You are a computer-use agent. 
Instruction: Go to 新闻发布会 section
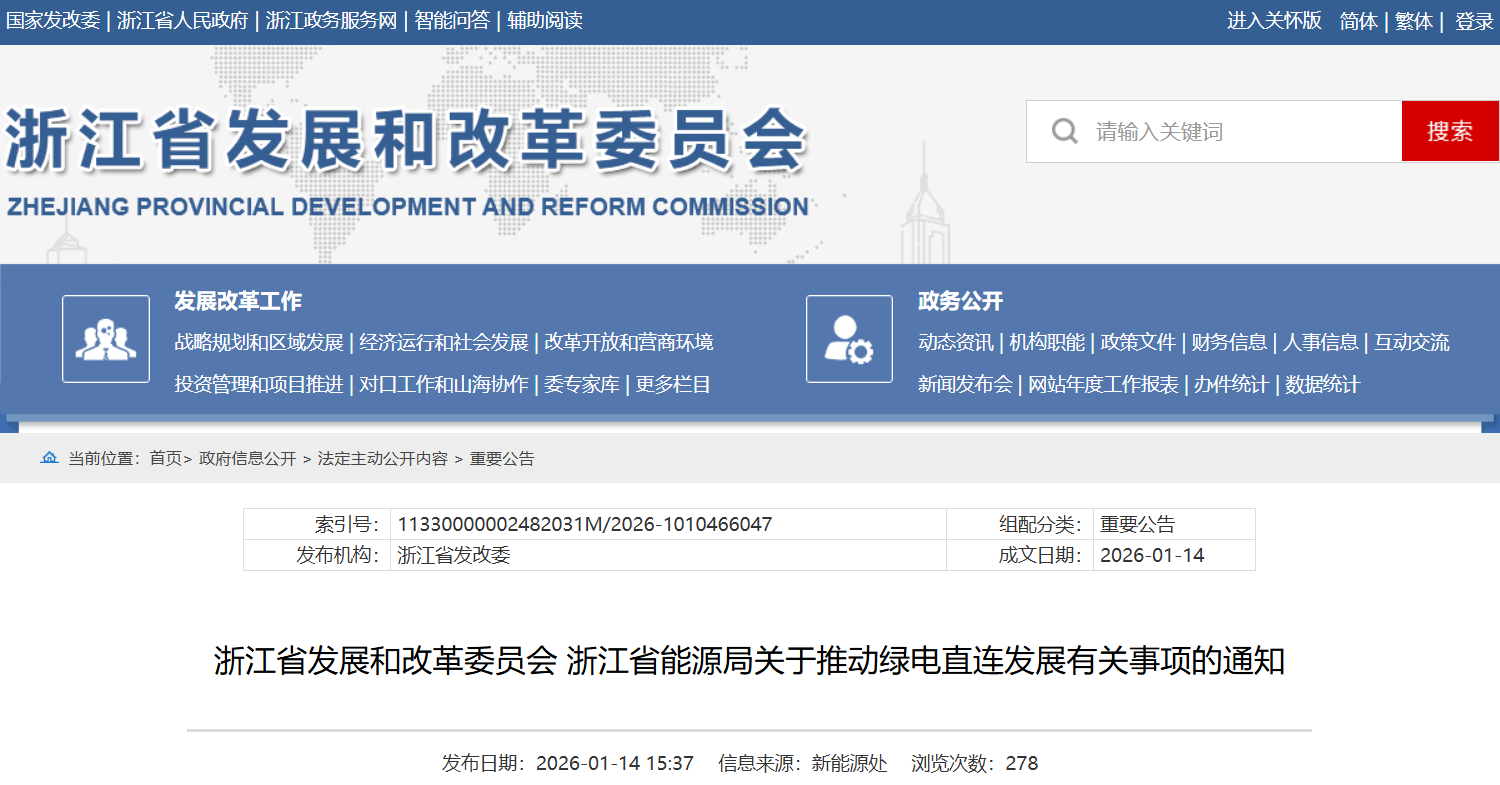965,385
